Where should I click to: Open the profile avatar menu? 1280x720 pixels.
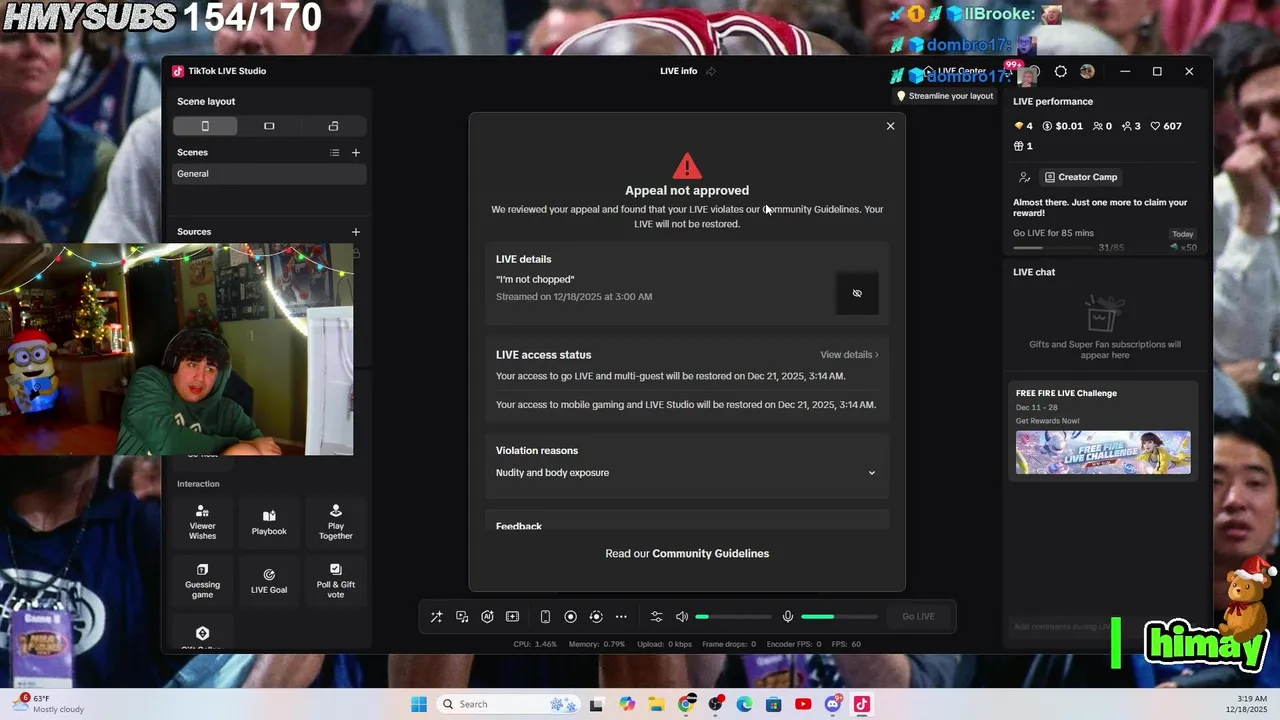tap(1087, 71)
